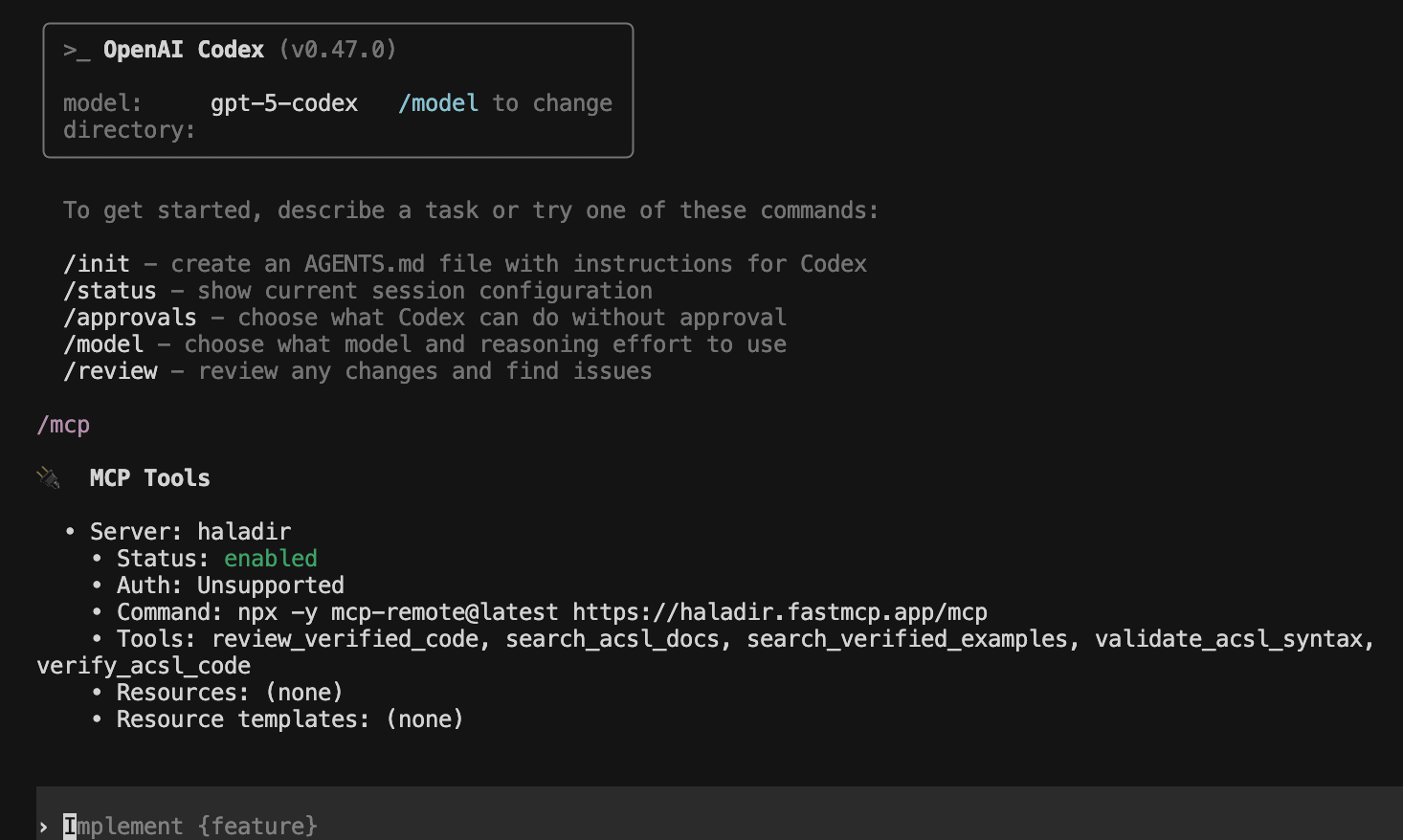The width and height of the screenshot is (1403, 840).
Task: Click the prompt chevron before the input line
Action: 44,827
